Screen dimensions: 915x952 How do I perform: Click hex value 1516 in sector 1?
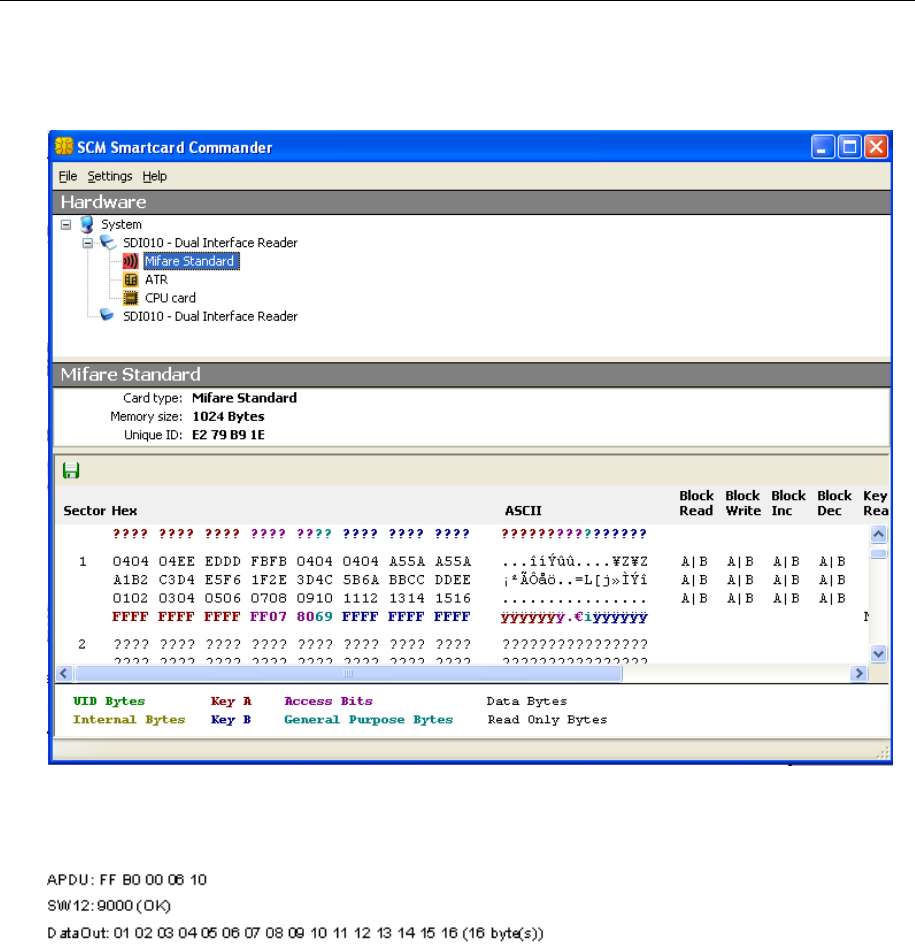tap(452, 598)
